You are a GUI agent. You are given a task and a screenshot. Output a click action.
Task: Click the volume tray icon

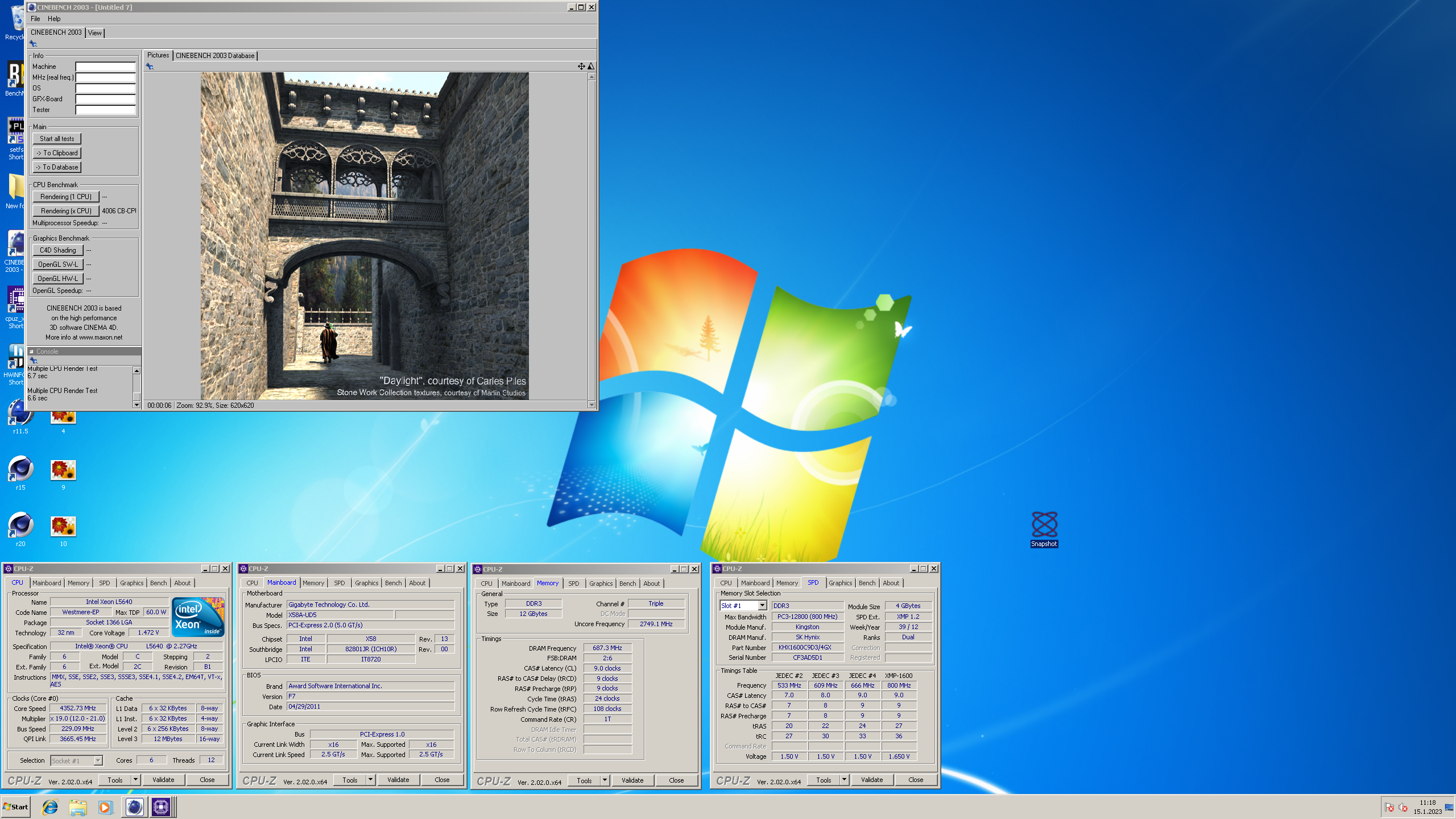[1403, 808]
